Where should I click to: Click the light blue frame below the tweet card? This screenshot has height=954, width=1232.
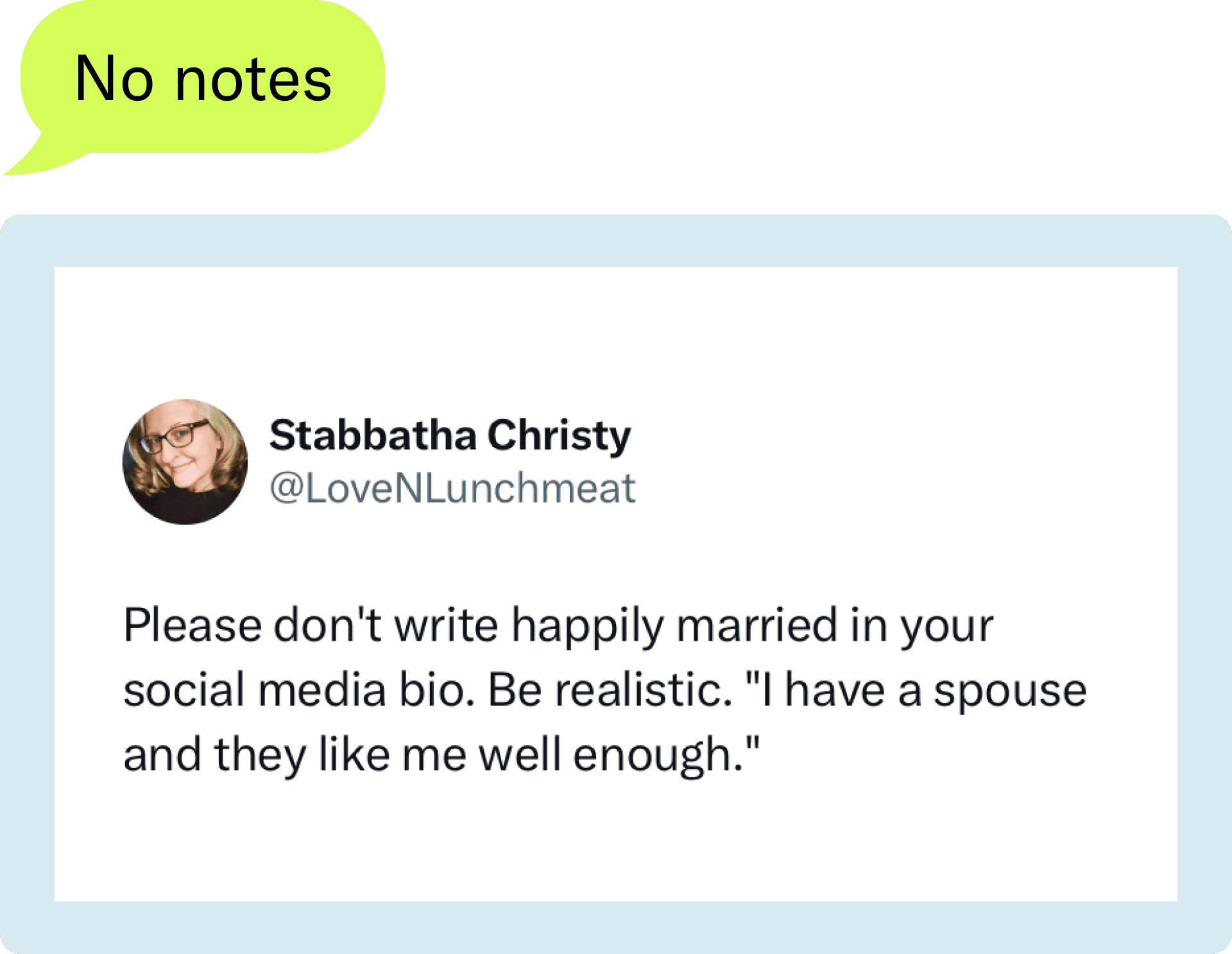[x=616, y=927]
